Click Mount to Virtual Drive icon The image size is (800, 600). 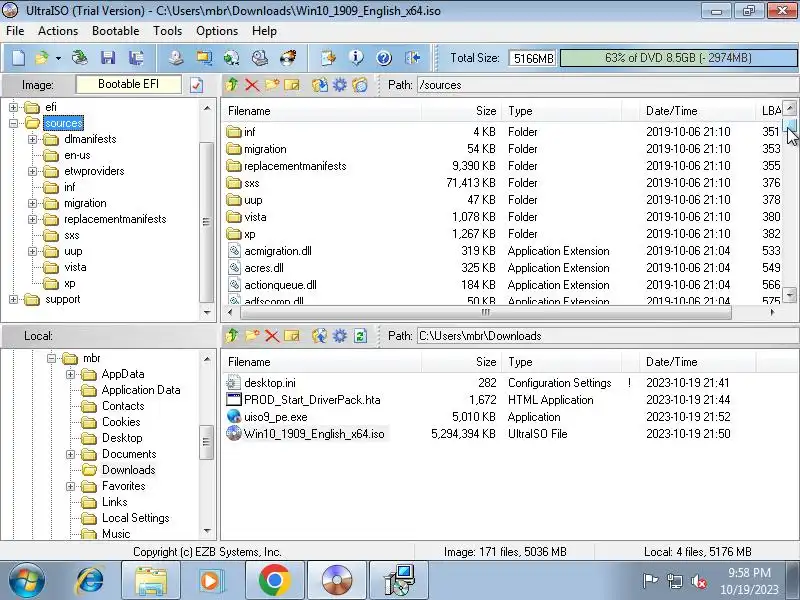coord(260,58)
